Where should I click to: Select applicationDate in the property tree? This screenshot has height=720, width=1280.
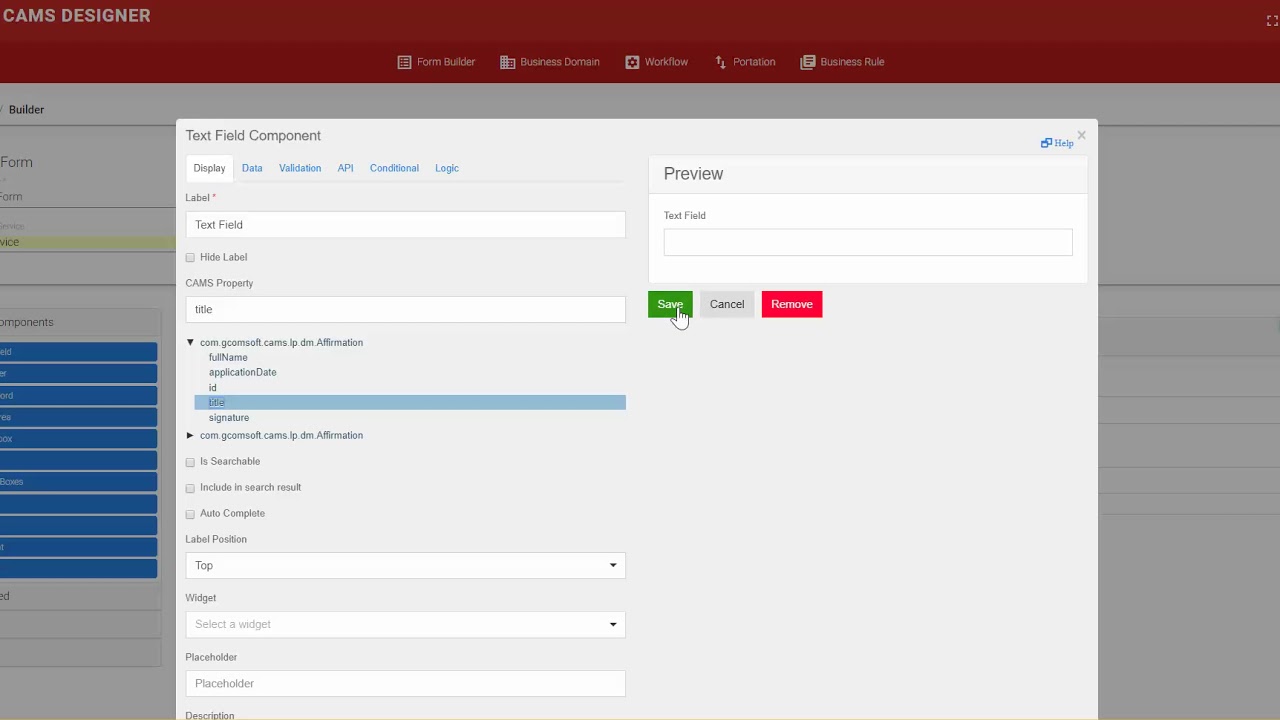243,373
